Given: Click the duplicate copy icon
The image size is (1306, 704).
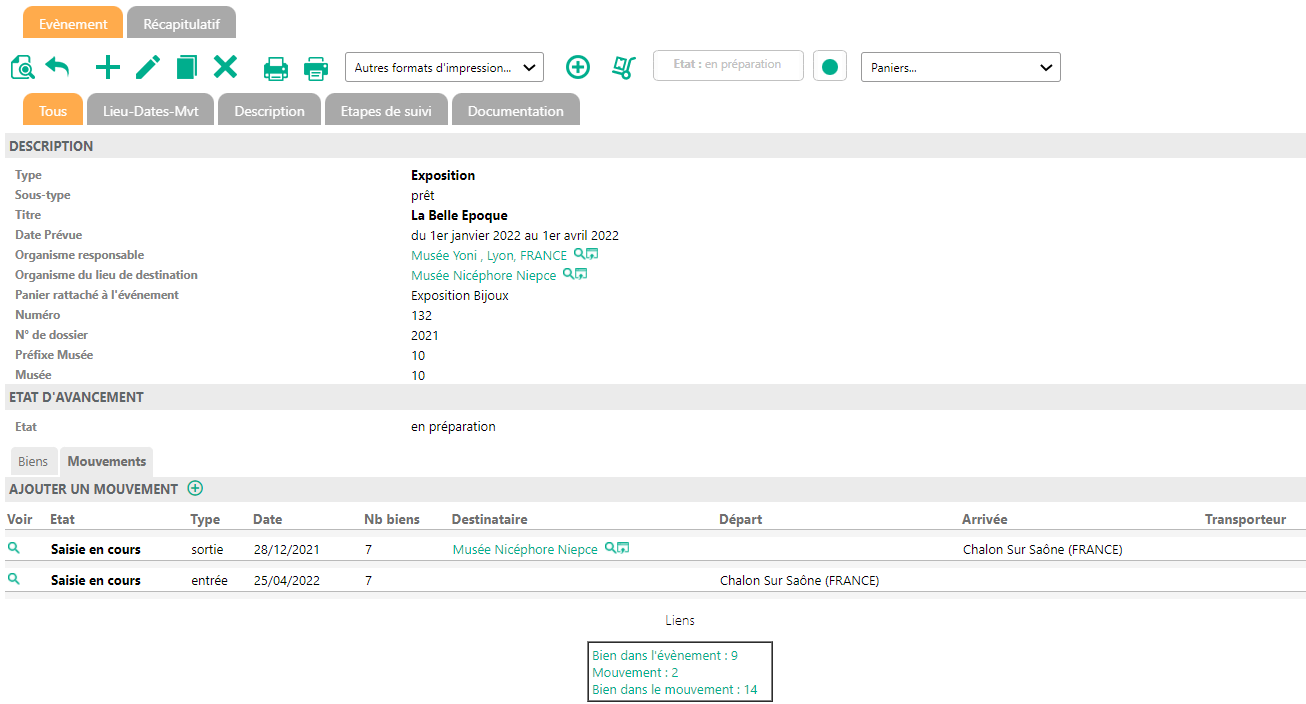Looking at the screenshot, I should tap(187, 68).
